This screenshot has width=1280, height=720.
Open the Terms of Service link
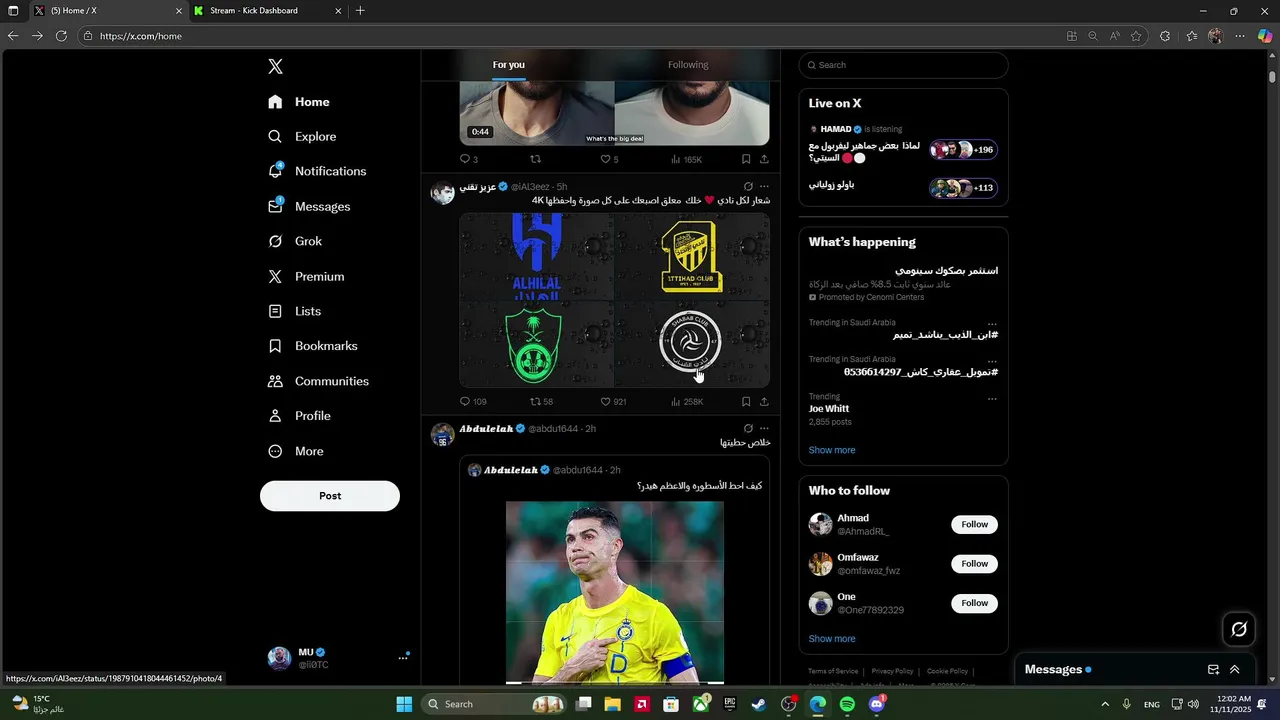(x=833, y=671)
